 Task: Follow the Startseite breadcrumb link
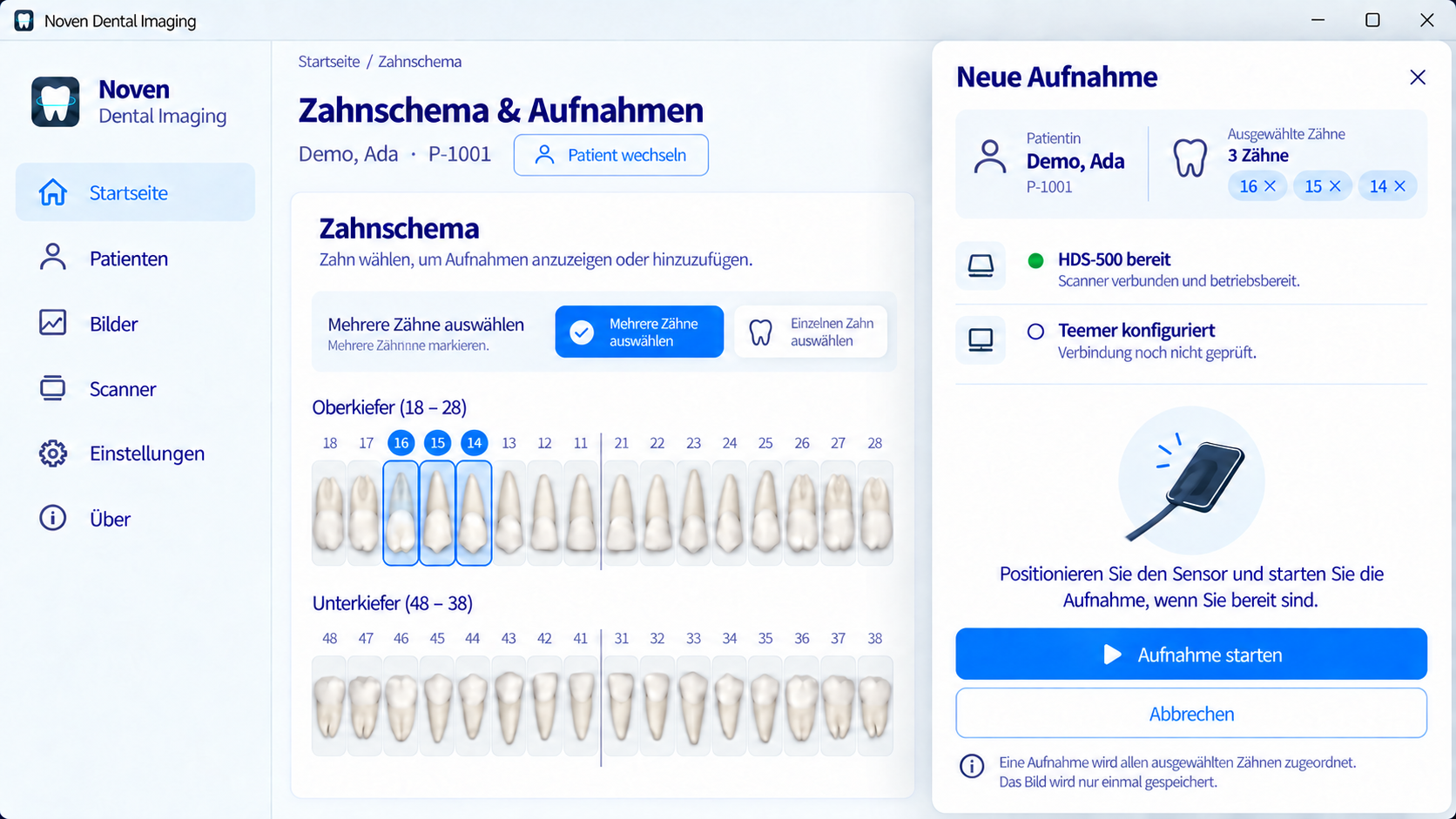(329, 62)
